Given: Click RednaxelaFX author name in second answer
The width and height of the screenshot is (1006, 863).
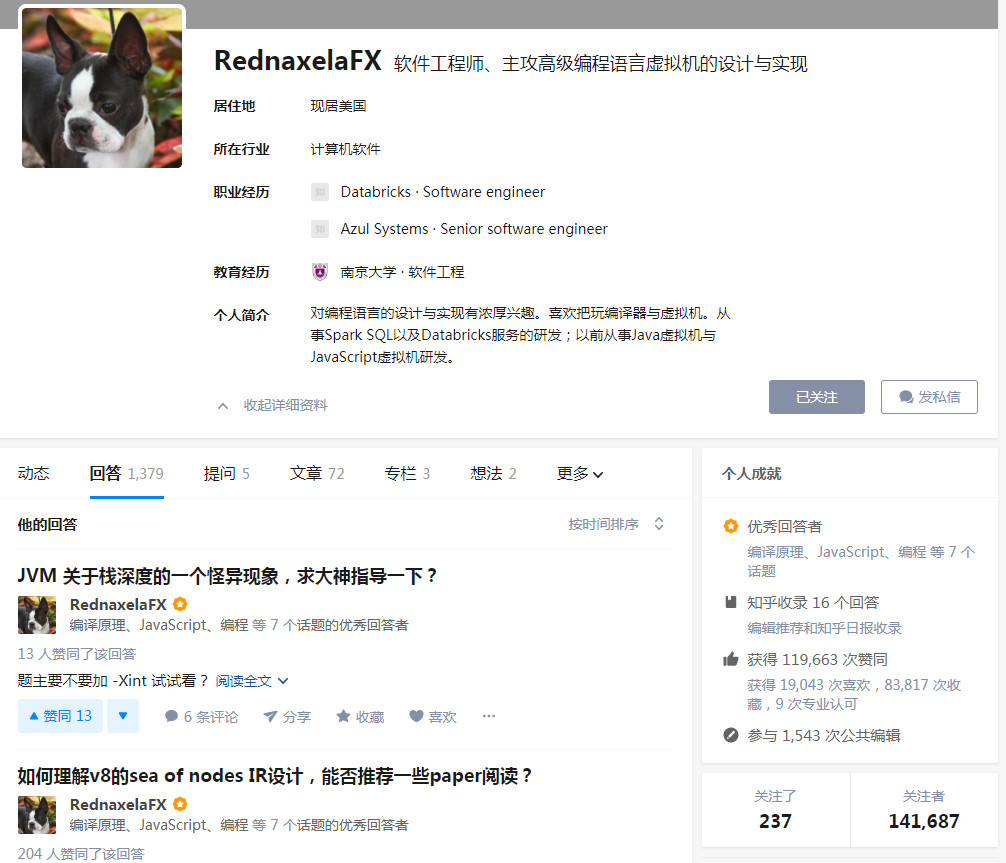Looking at the screenshot, I should 118,804.
